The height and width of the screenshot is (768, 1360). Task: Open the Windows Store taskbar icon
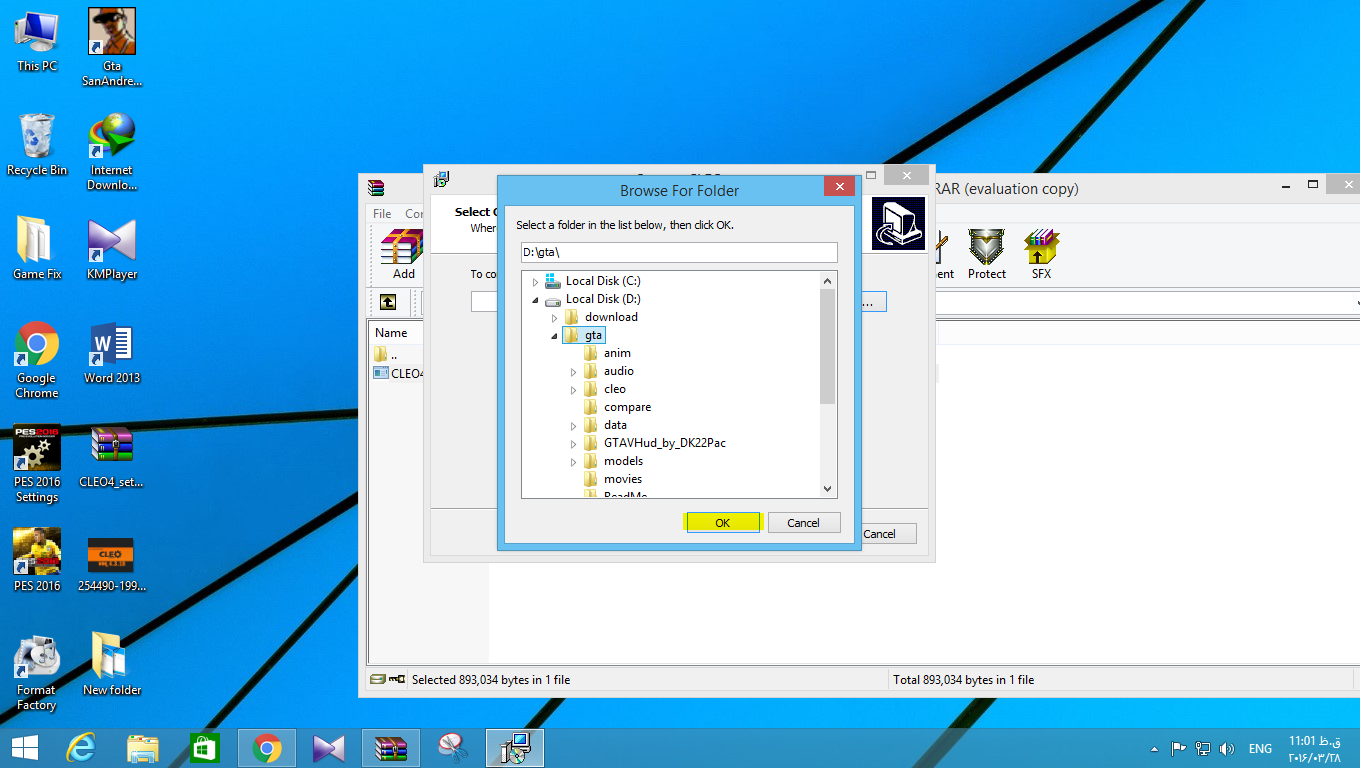205,747
